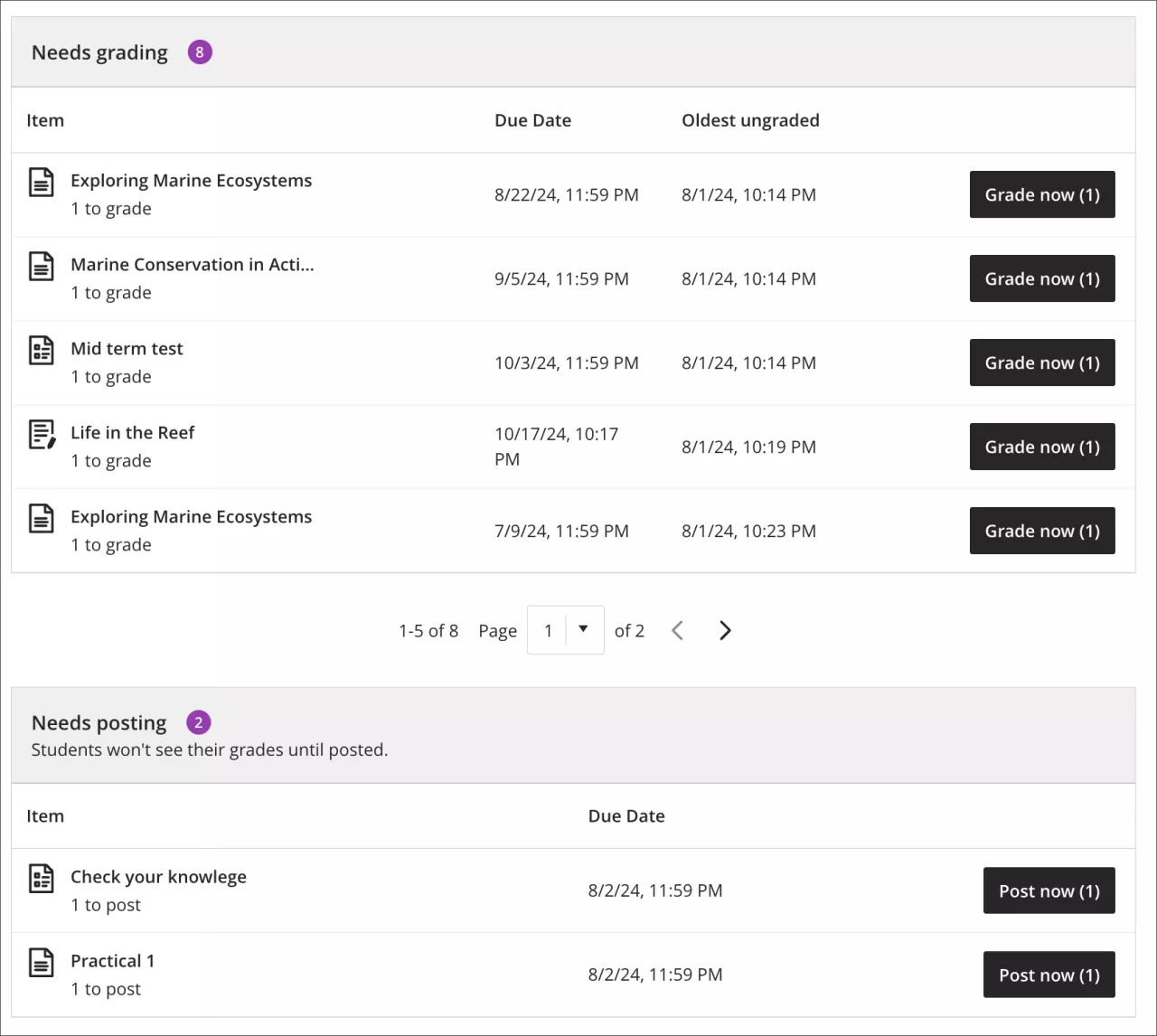Click Post now for Check your knowlege
The width and height of the screenshot is (1157, 1036).
click(1049, 890)
